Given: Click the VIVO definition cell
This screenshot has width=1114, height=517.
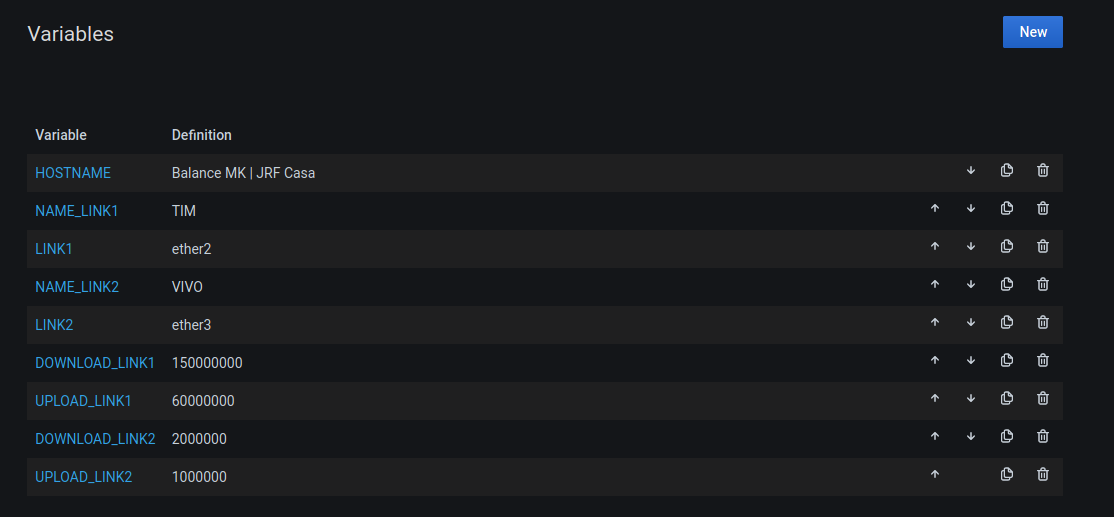Looking at the screenshot, I should click(x=187, y=287).
